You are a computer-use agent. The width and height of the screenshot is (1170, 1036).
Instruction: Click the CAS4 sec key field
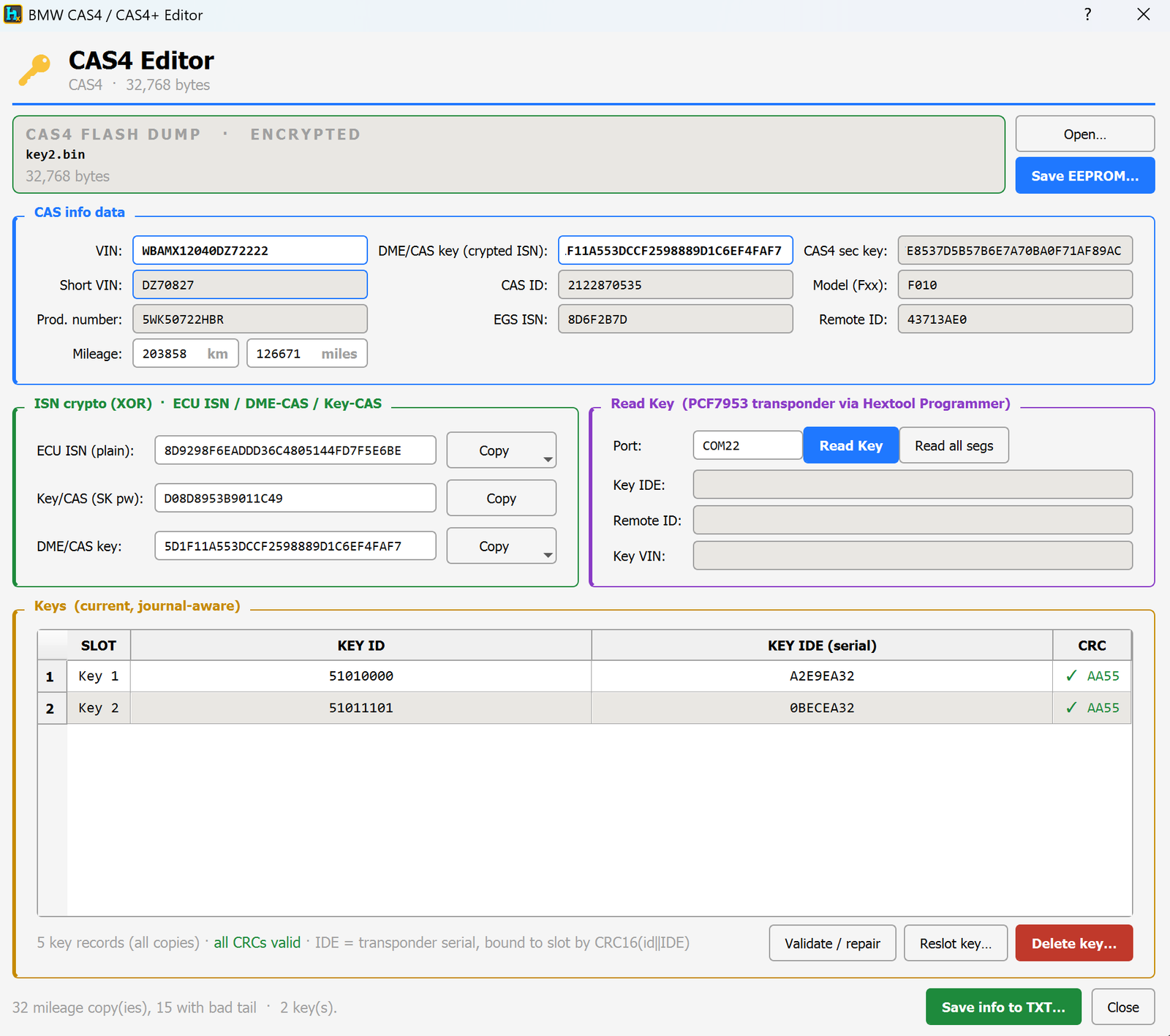(1015, 250)
